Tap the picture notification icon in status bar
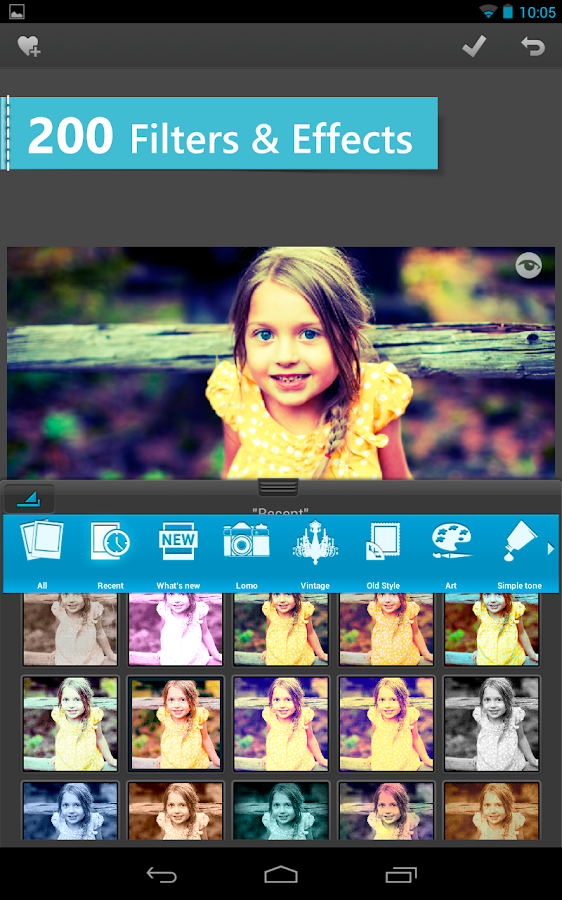 [17, 11]
